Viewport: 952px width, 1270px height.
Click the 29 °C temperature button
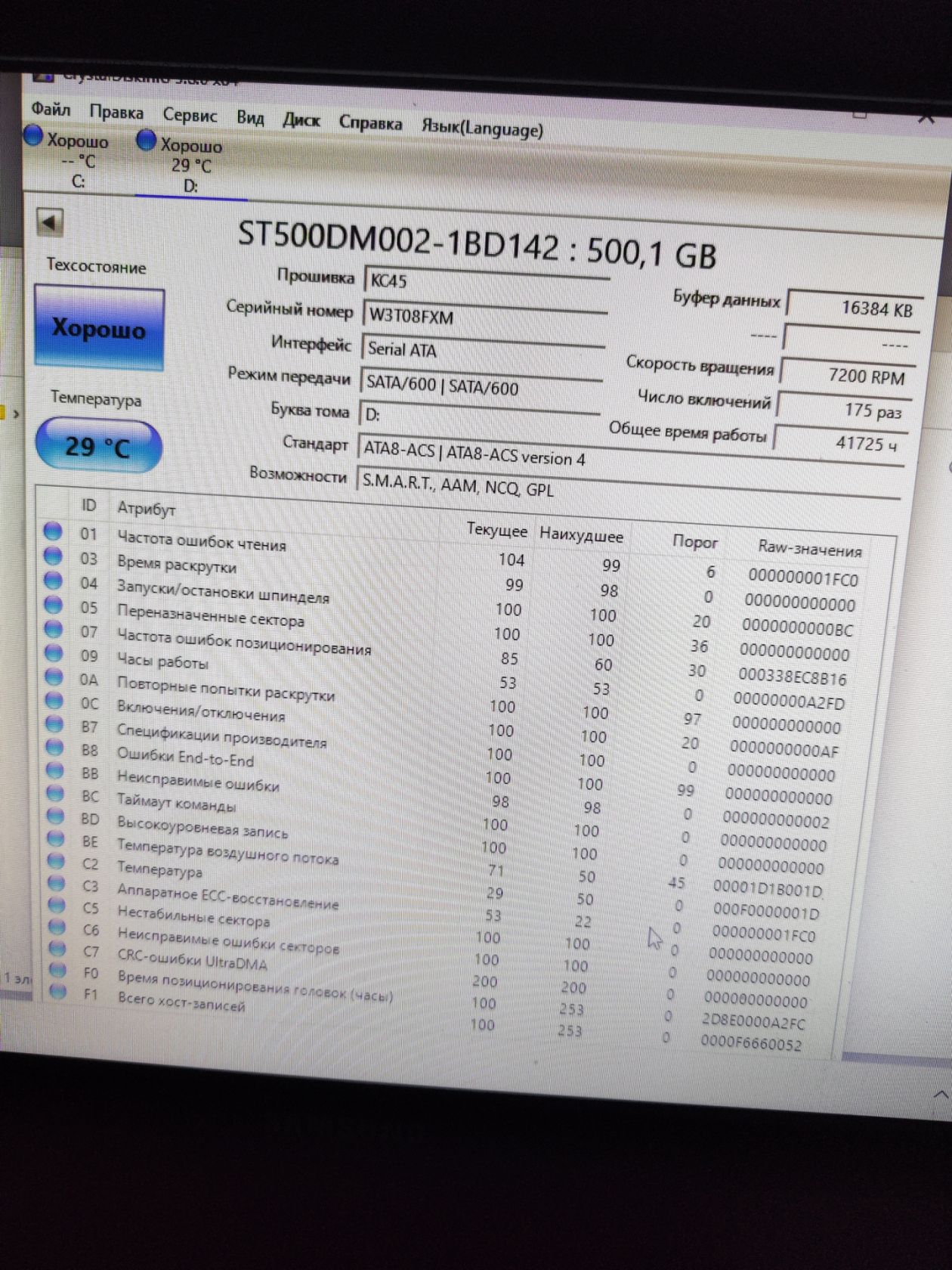(98, 446)
